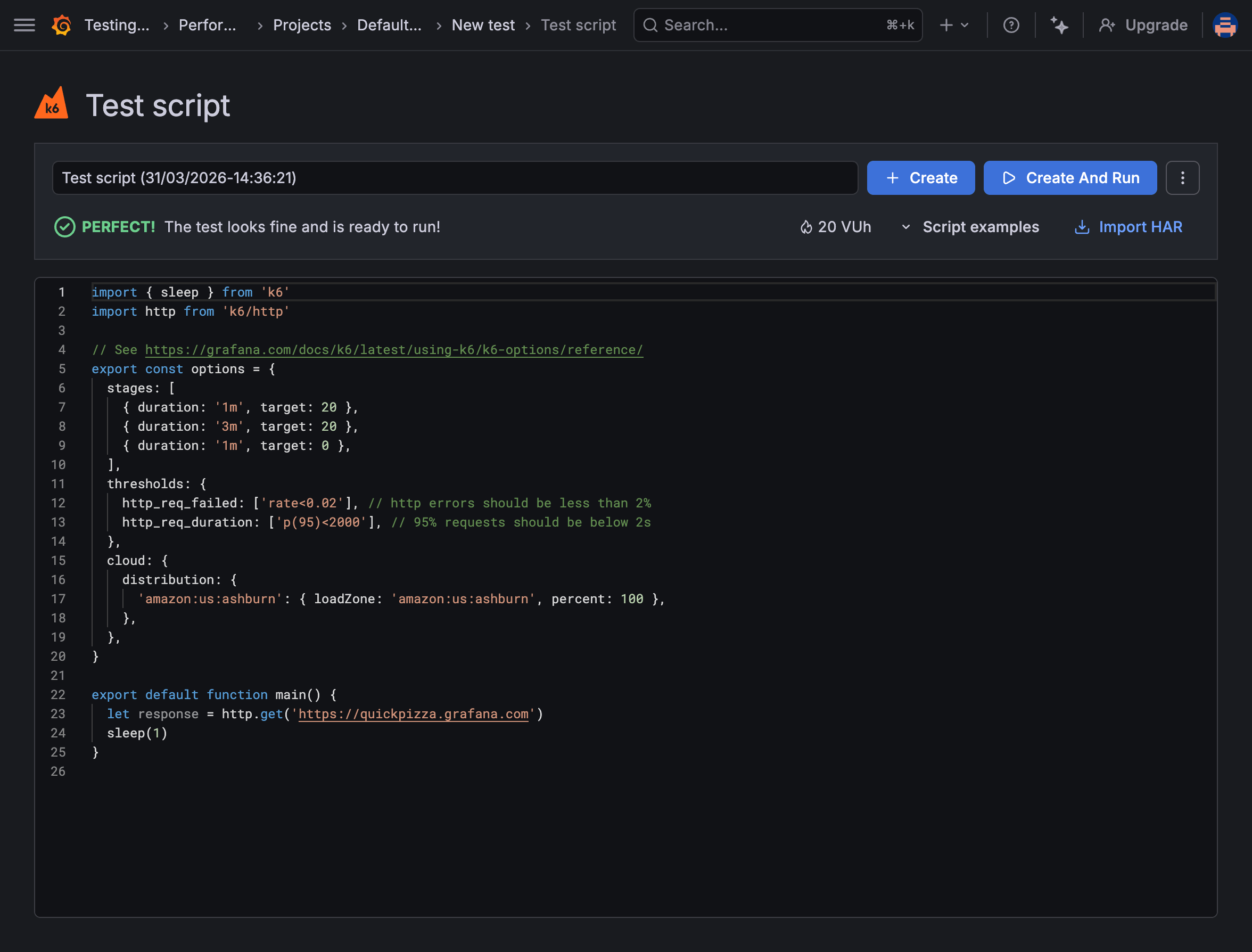This screenshot has height=952, width=1252.
Task: Open the help question-mark icon
Action: click(1011, 25)
